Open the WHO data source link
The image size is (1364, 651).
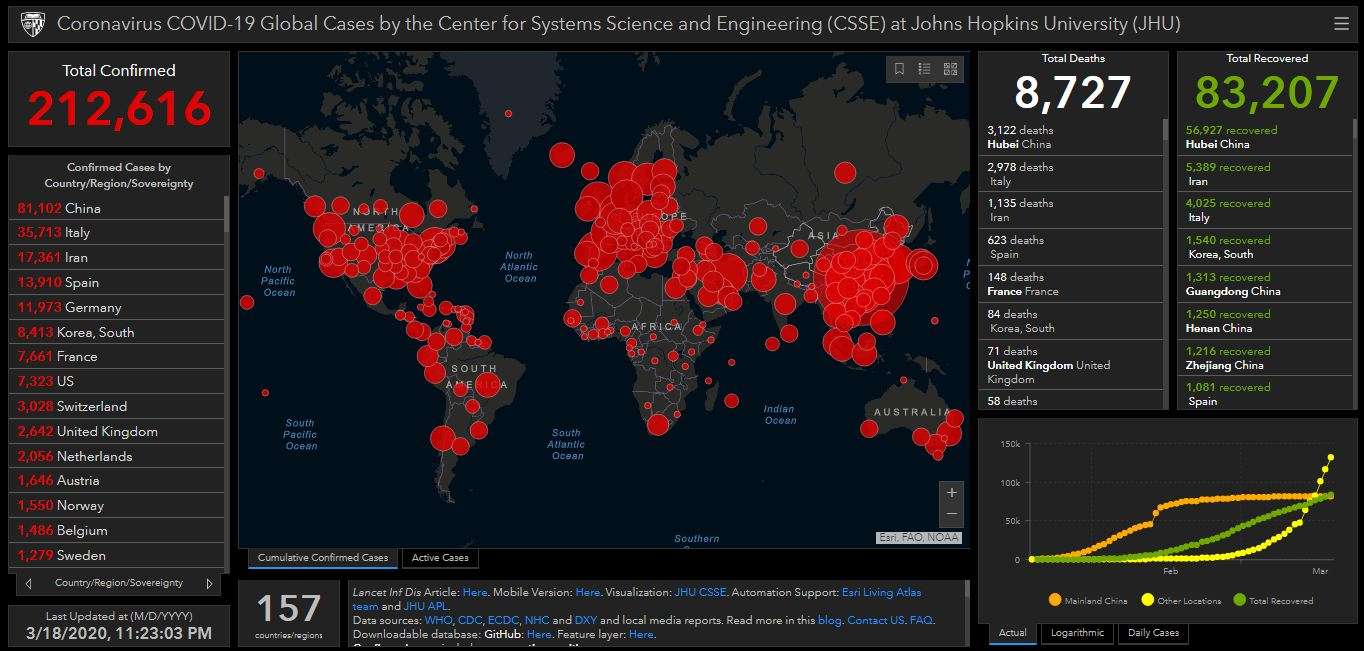pos(438,620)
